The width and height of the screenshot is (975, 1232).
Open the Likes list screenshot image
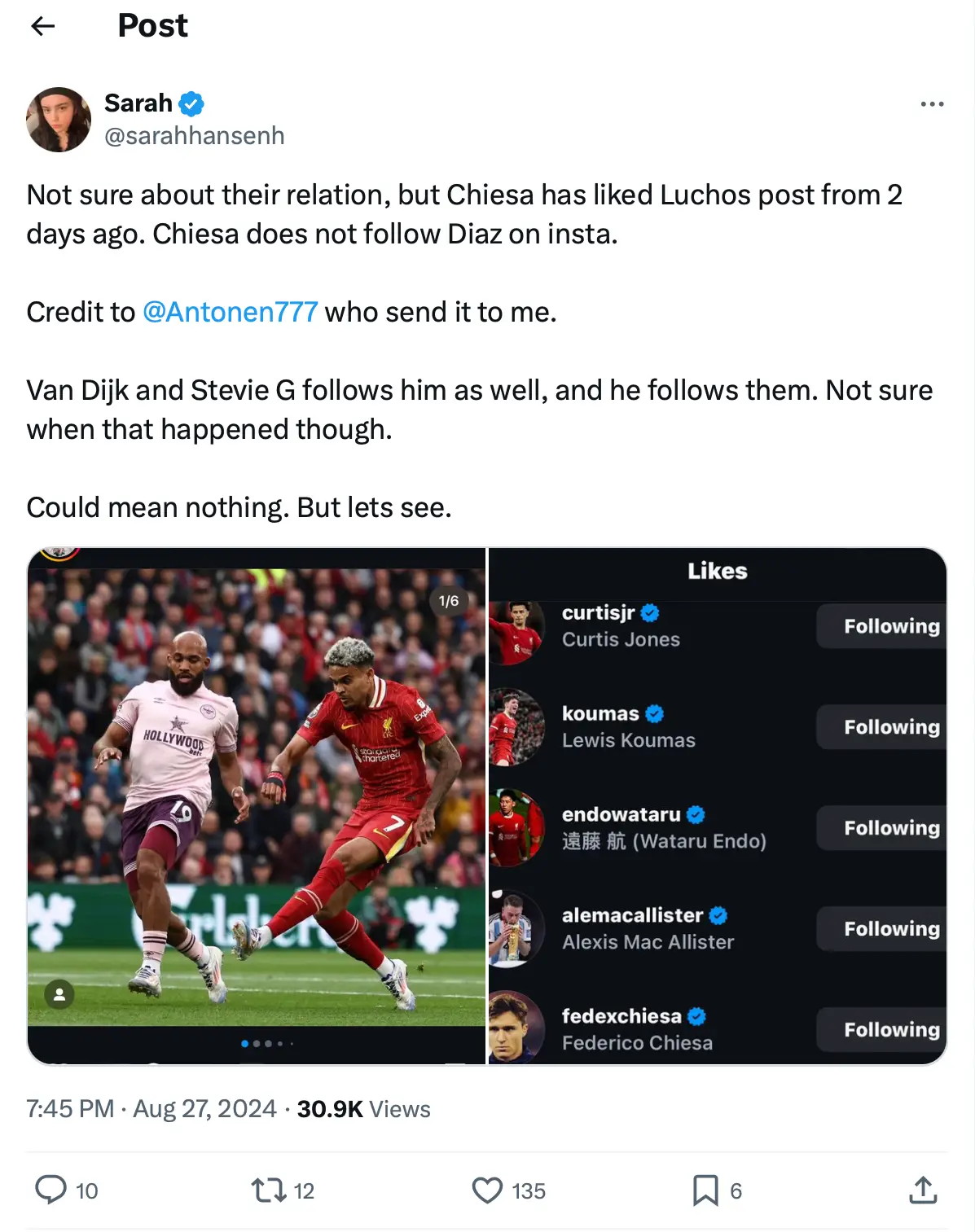pyautogui.click(x=717, y=806)
